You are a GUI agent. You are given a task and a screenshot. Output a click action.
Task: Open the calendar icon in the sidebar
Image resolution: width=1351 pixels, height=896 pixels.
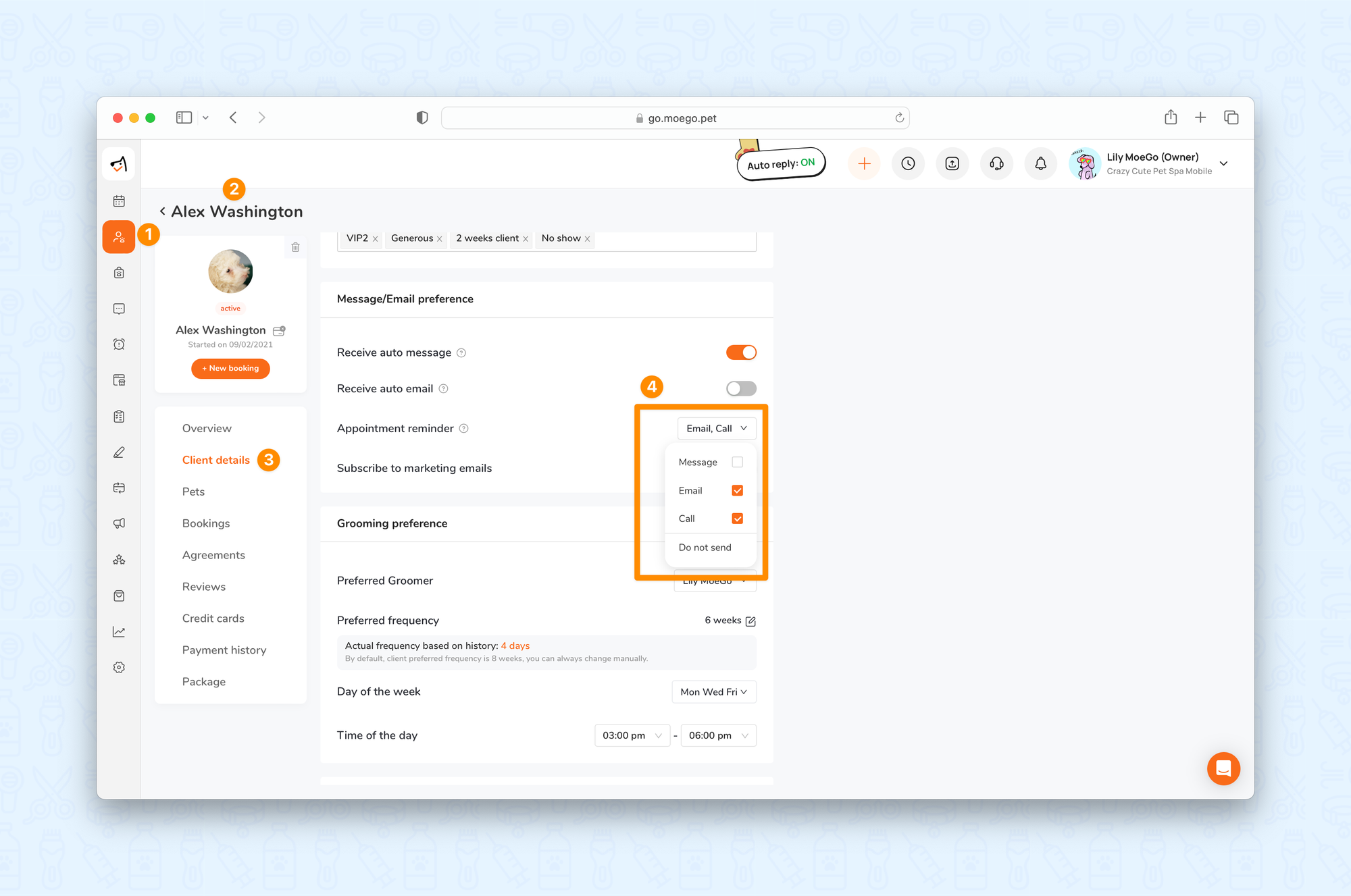click(119, 201)
